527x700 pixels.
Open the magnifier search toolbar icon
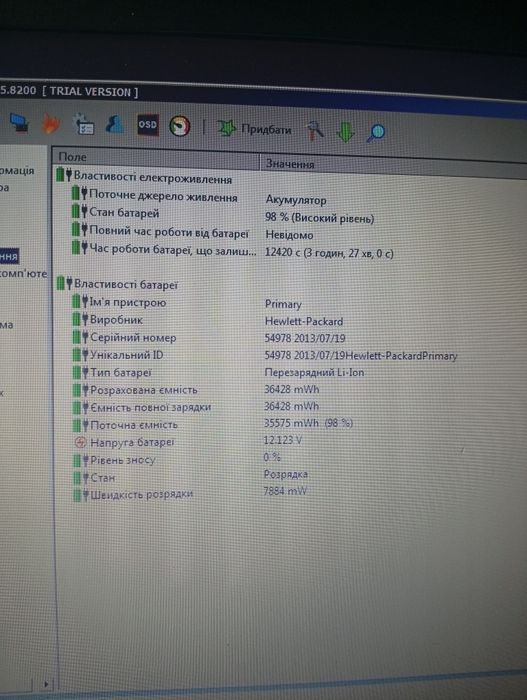376,133
